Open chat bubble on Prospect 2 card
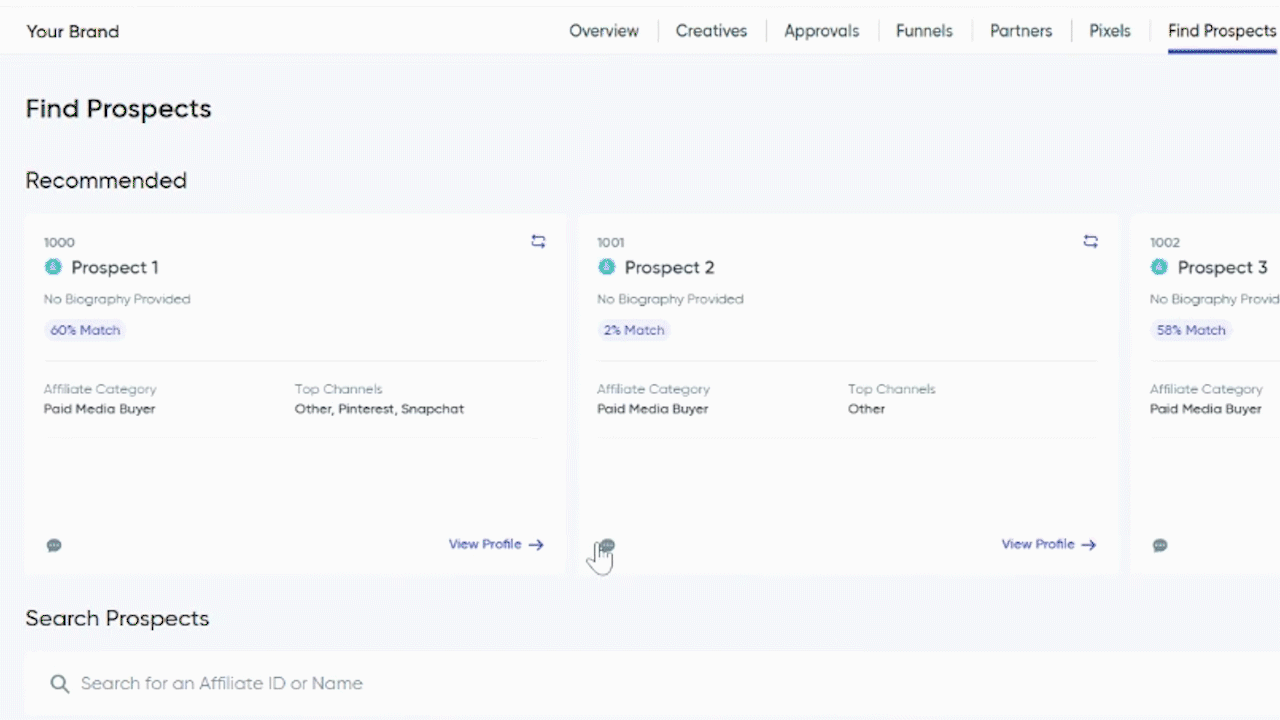Viewport: 1280px width, 720px height. click(x=607, y=545)
